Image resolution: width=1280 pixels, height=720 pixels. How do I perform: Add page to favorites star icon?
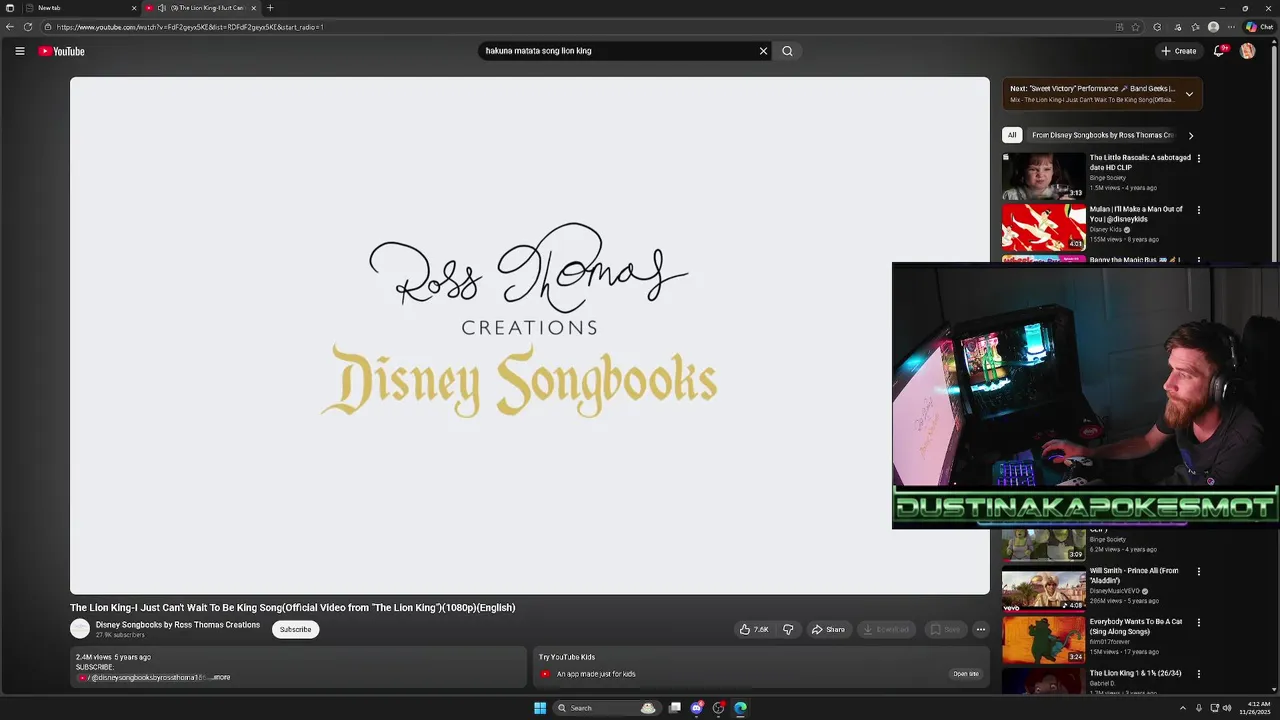pos(1136,27)
